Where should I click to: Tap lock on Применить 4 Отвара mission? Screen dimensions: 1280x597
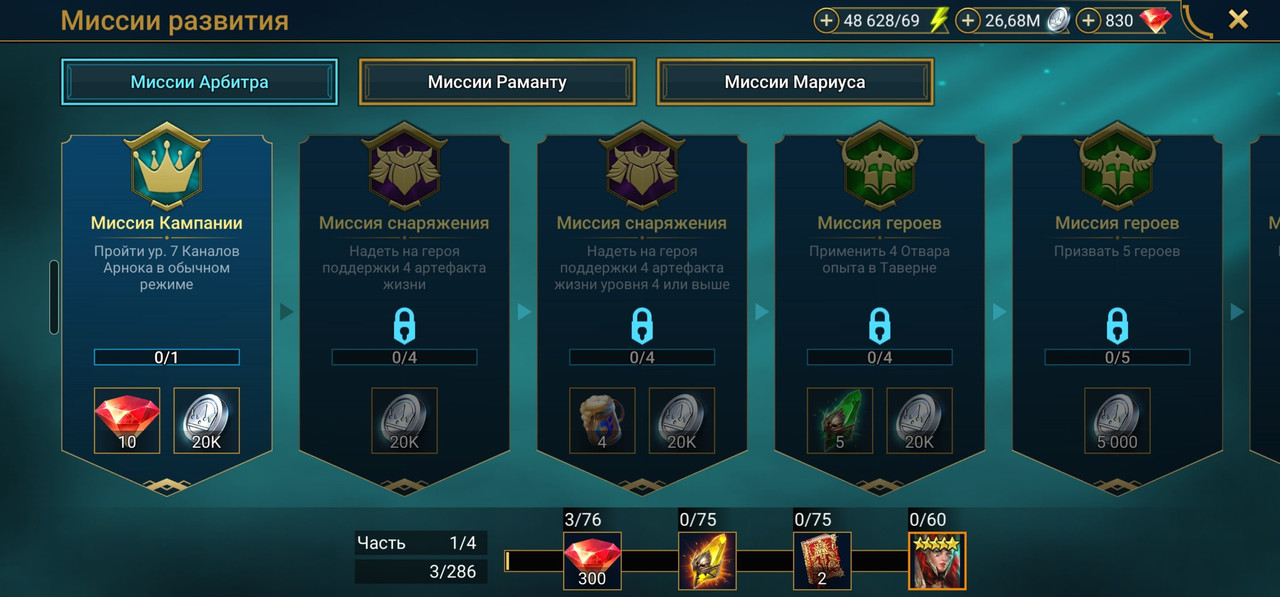(x=879, y=326)
